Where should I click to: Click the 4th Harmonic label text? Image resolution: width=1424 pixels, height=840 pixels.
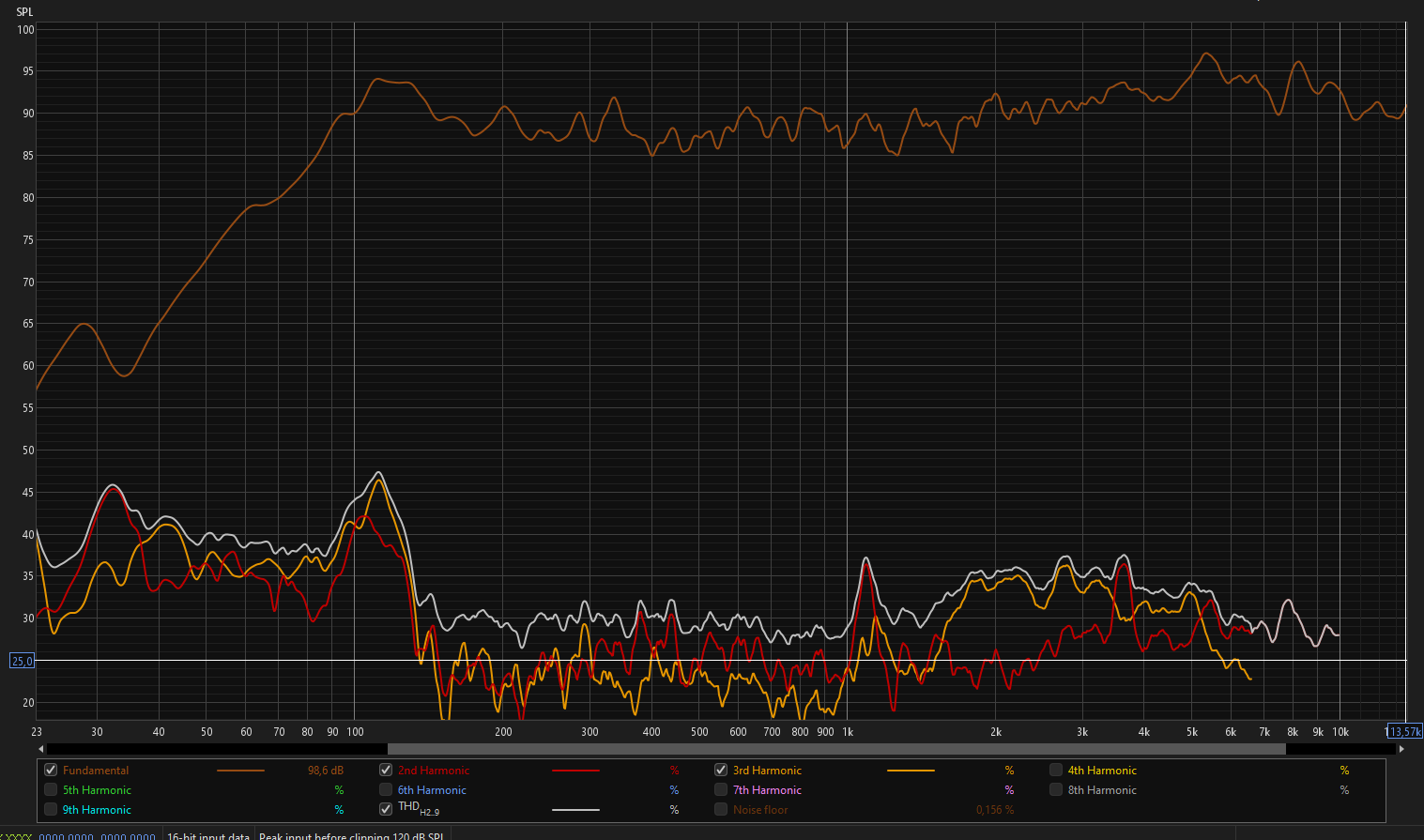tap(1102, 771)
